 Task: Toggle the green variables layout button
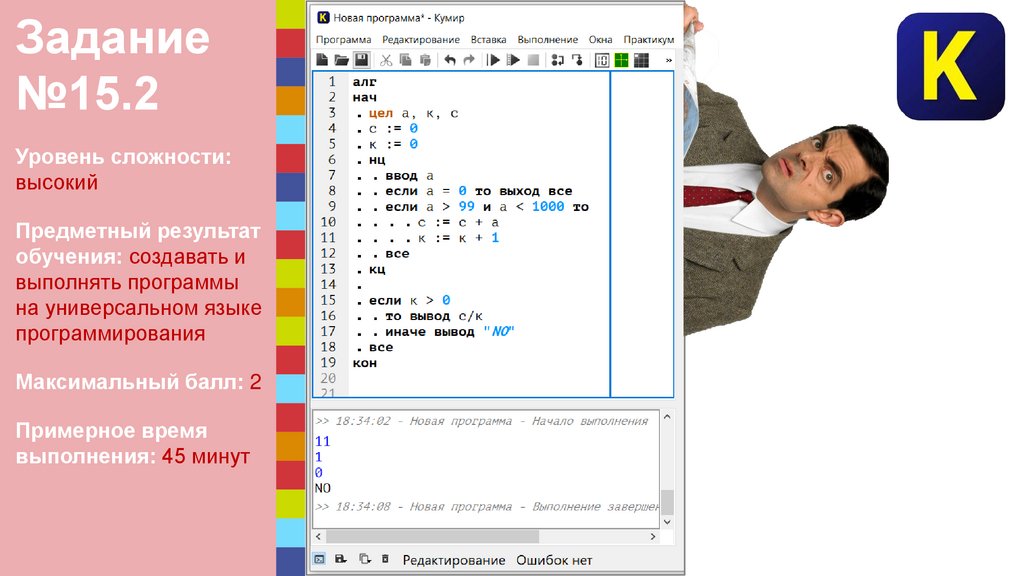(622, 60)
